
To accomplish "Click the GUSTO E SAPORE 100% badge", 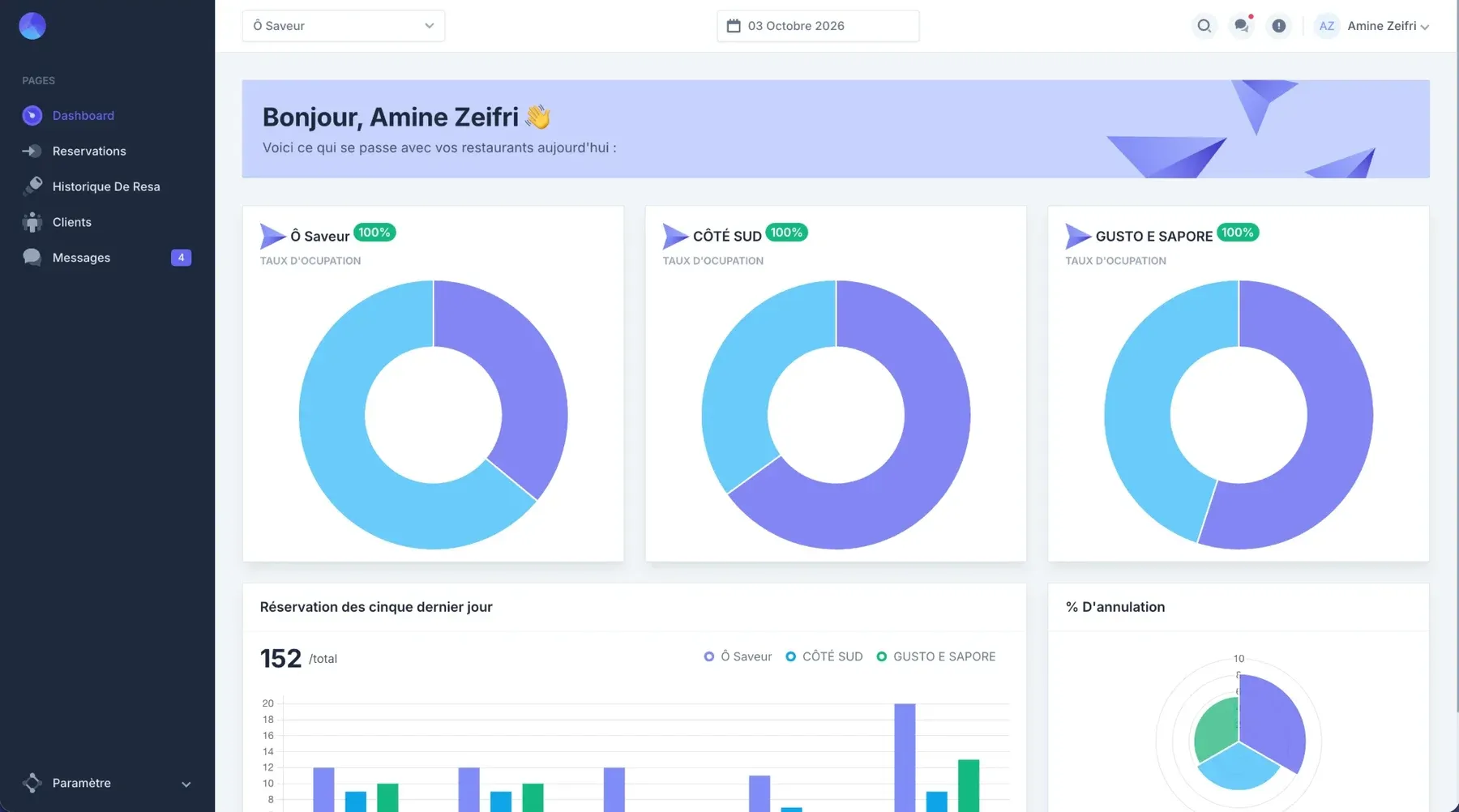I will point(1237,233).
